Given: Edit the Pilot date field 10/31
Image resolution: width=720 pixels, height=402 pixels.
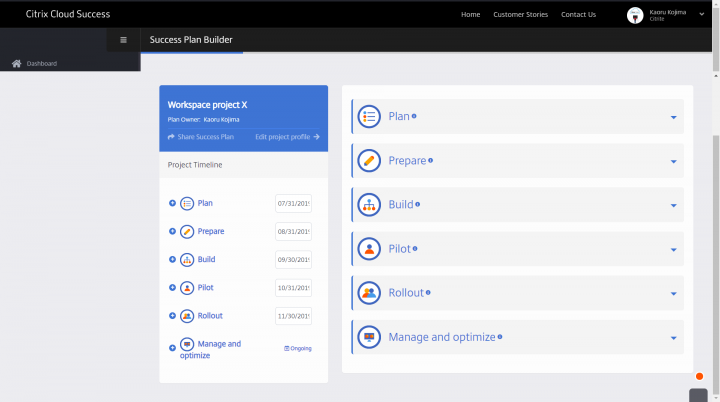Looking at the screenshot, I should (293, 288).
